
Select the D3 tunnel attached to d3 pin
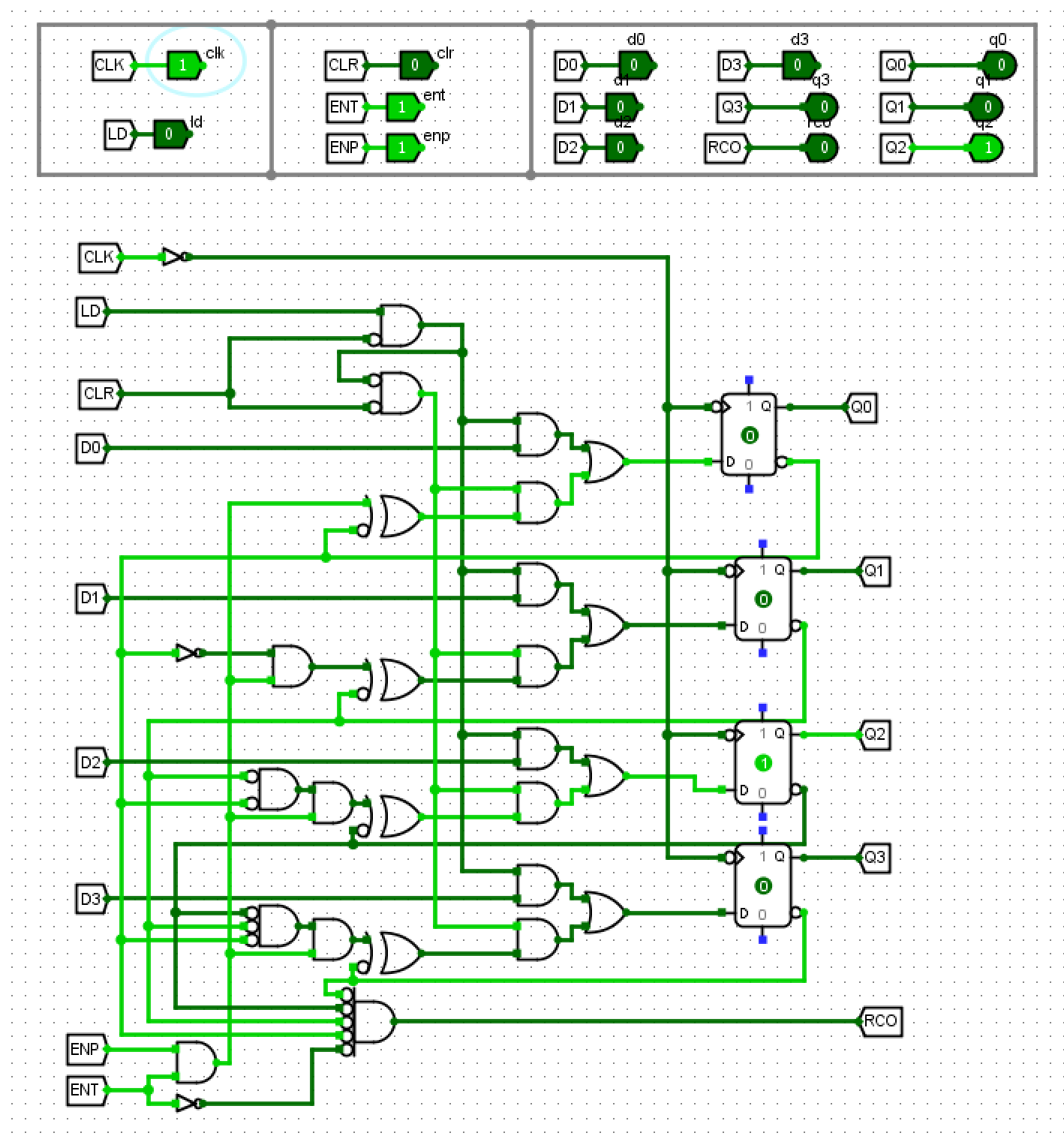tap(735, 65)
